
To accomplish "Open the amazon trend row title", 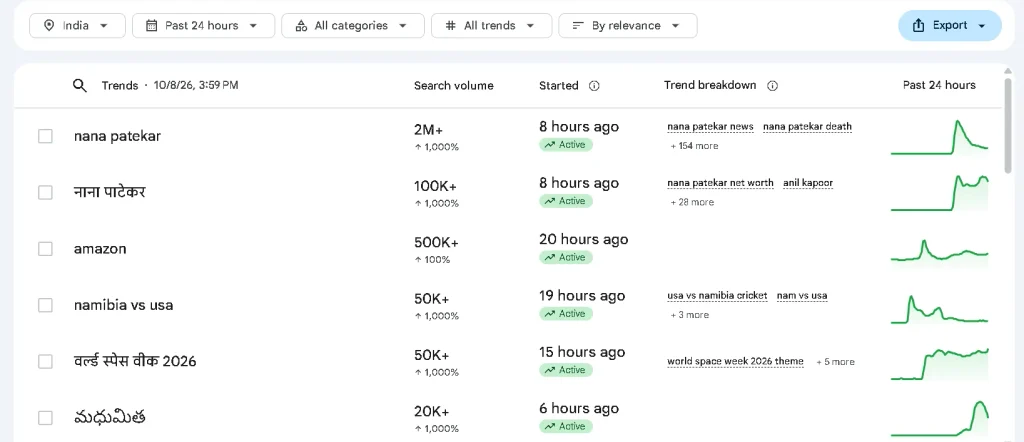I will tap(100, 249).
